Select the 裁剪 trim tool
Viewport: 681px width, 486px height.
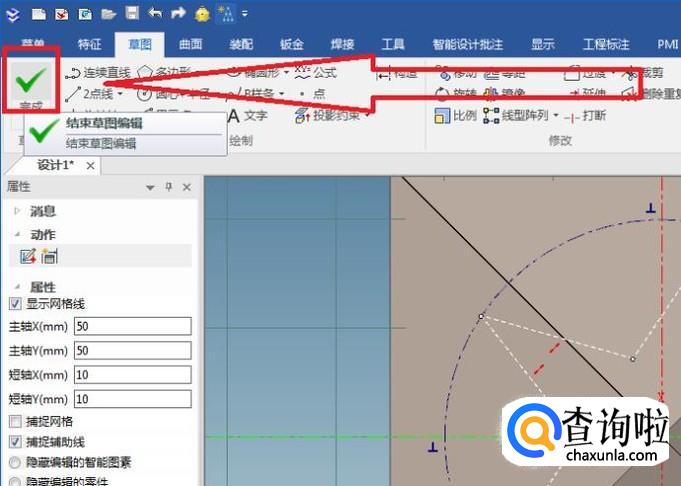pos(643,73)
